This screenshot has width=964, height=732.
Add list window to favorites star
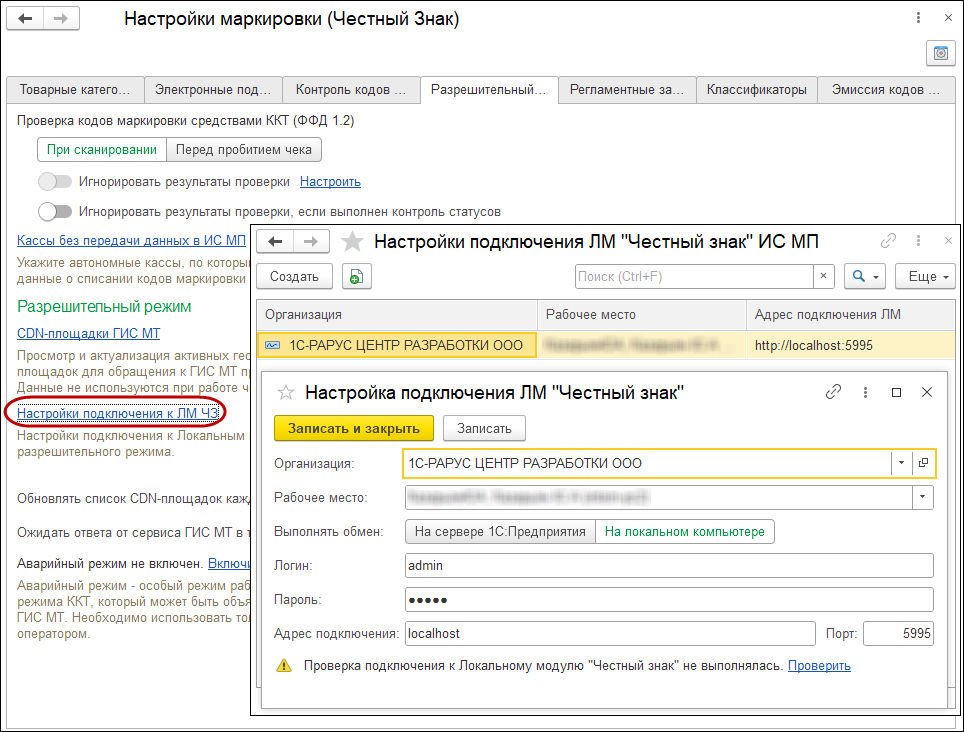pos(352,242)
